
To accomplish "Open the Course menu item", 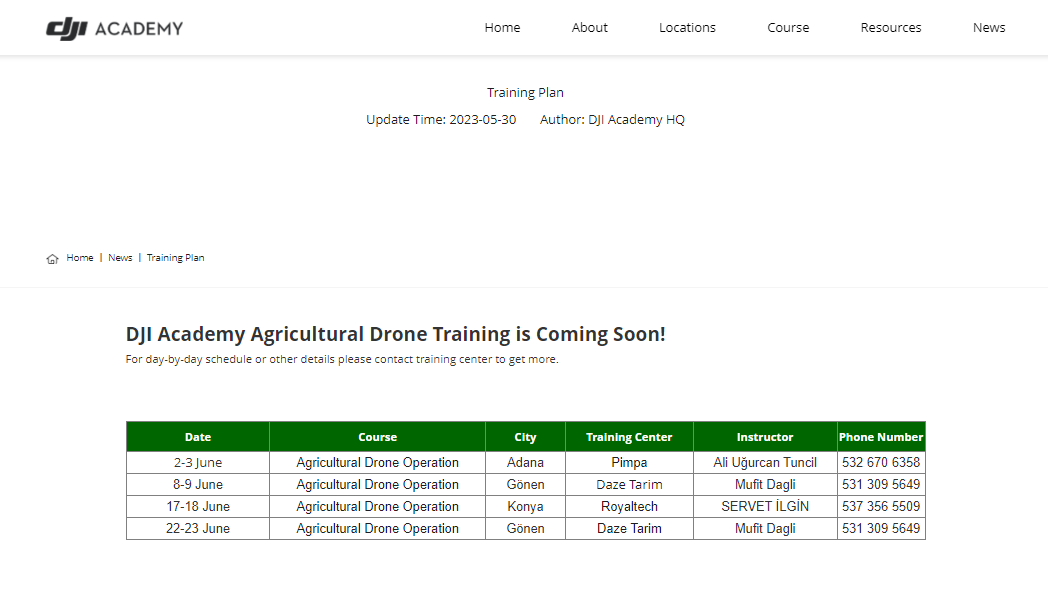I will (788, 27).
